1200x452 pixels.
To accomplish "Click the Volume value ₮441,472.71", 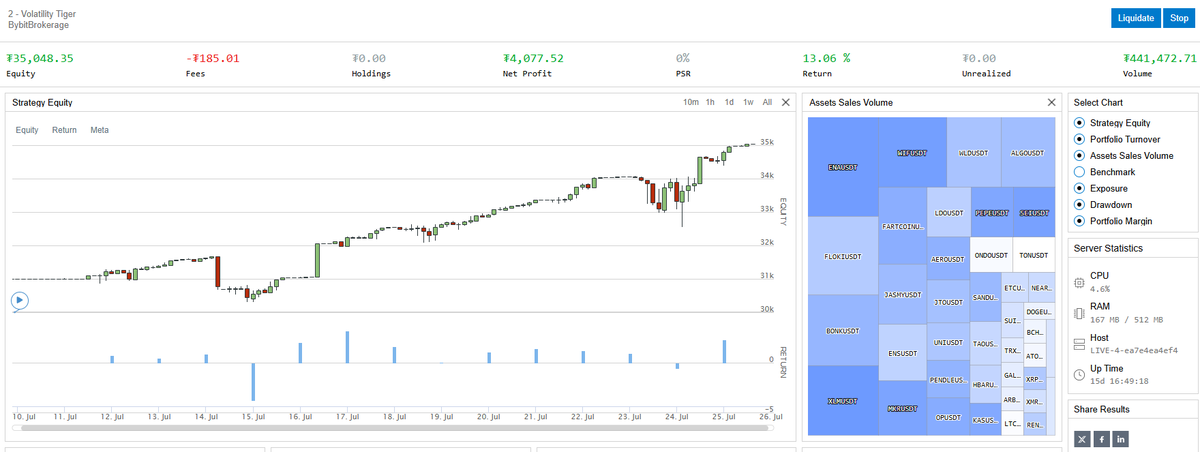I will 1159,58.
